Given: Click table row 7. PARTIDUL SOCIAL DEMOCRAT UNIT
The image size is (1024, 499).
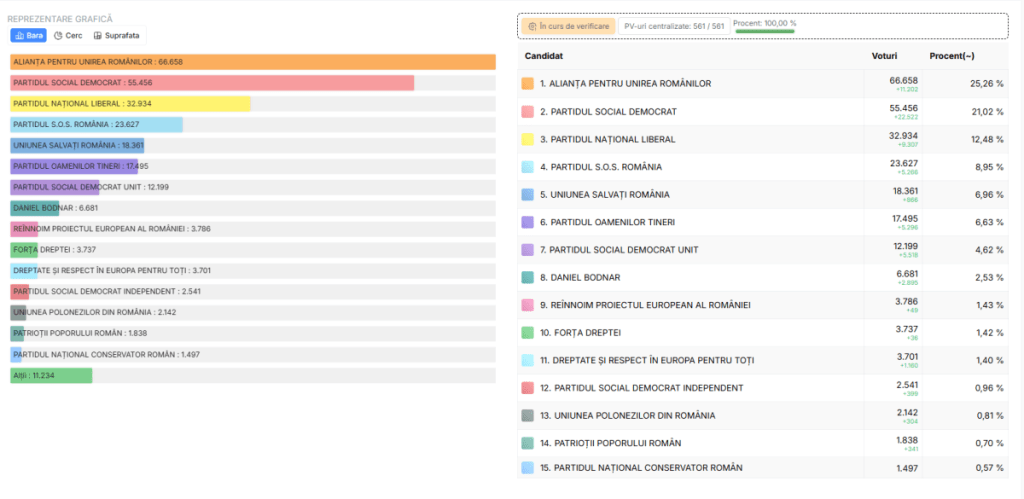Looking at the screenshot, I should (x=763, y=250).
